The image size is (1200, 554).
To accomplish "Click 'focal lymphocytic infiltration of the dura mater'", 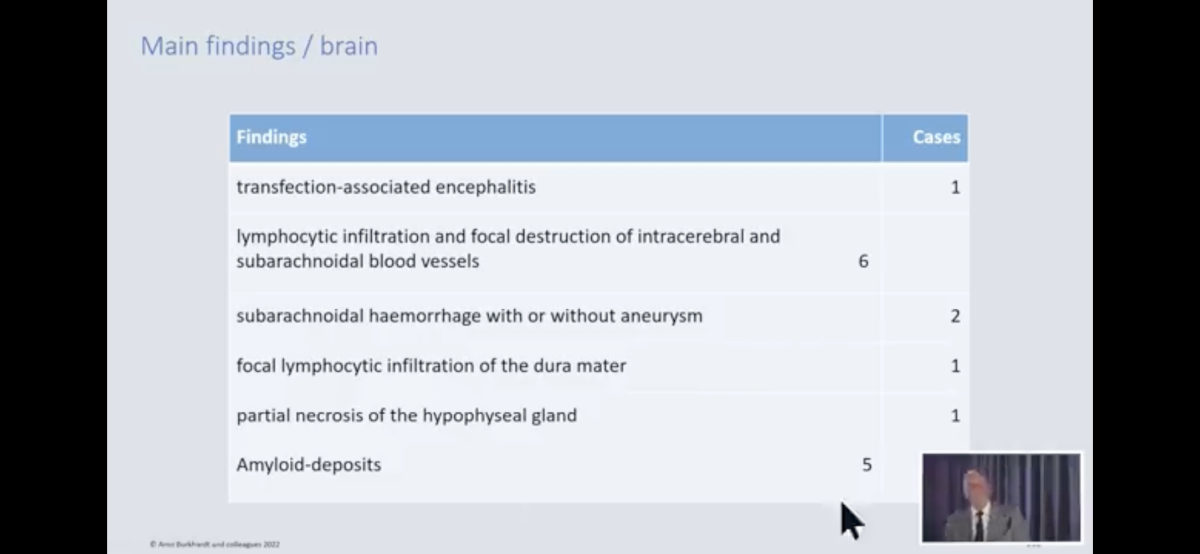I will [x=431, y=366].
